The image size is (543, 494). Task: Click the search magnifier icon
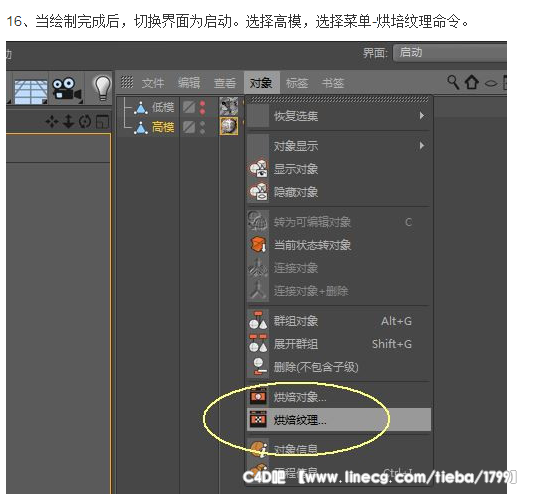(x=453, y=82)
